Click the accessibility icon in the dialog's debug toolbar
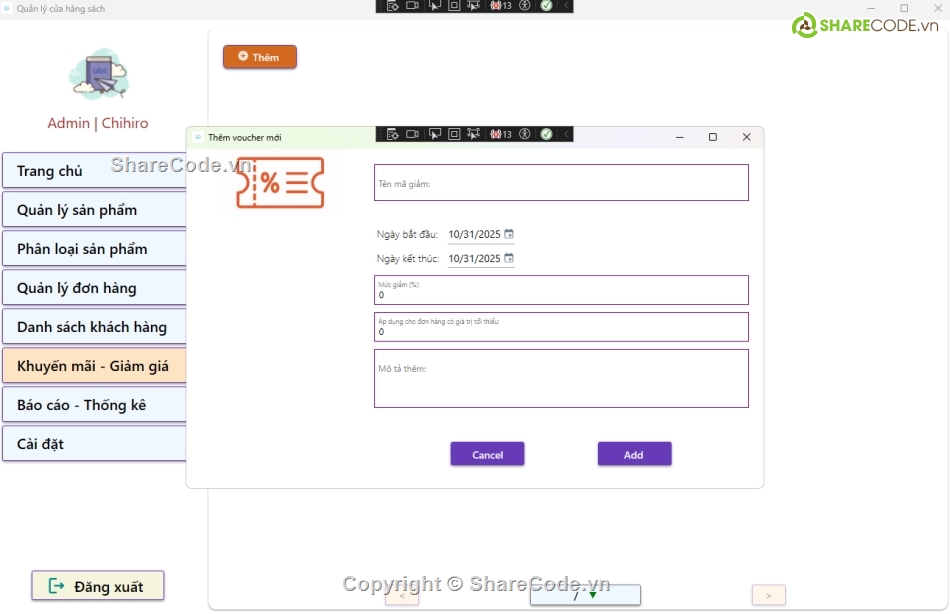The image size is (950, 614). 525,134
